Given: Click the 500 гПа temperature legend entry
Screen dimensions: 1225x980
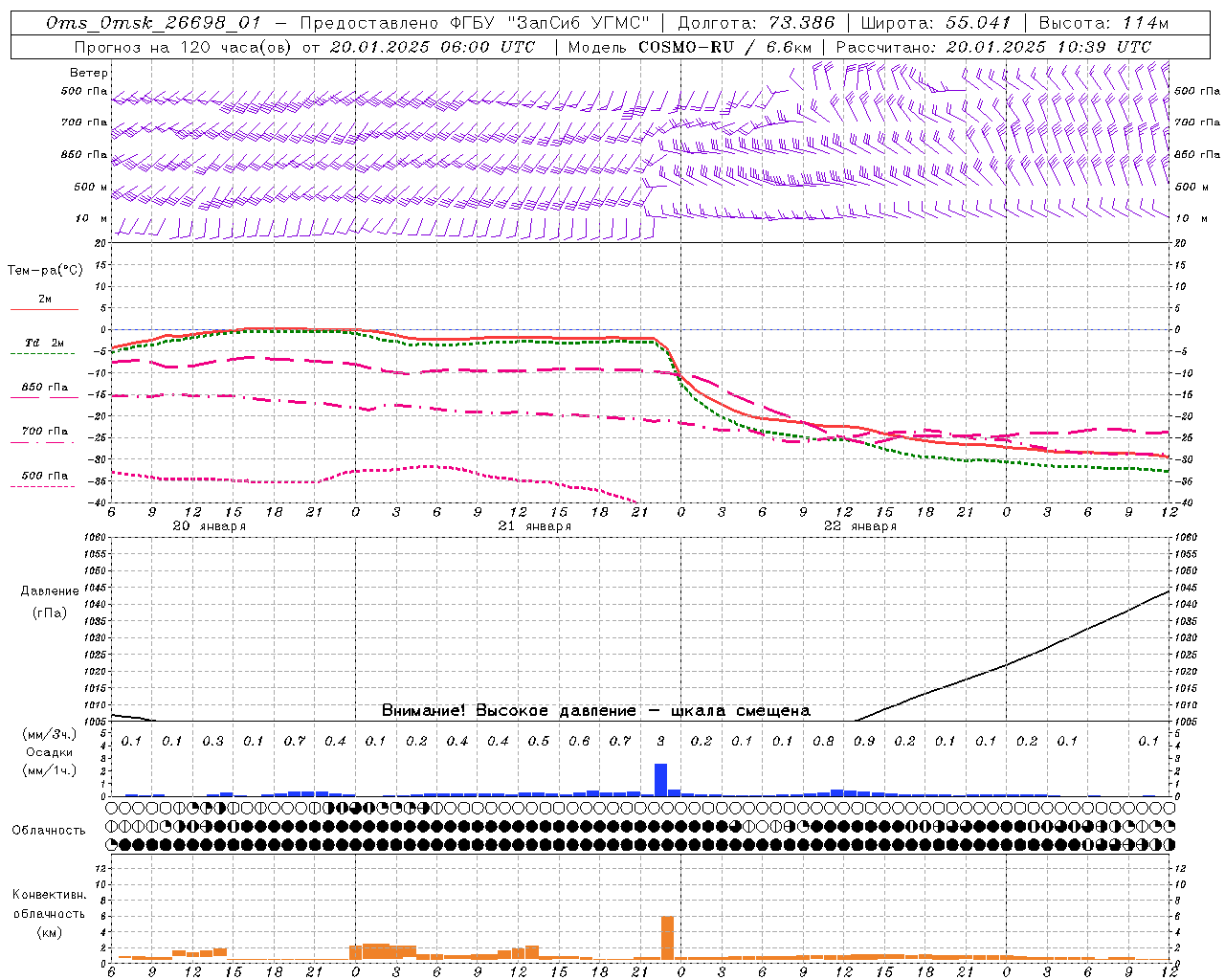Looking at the screenshot, I should point(45,476).
